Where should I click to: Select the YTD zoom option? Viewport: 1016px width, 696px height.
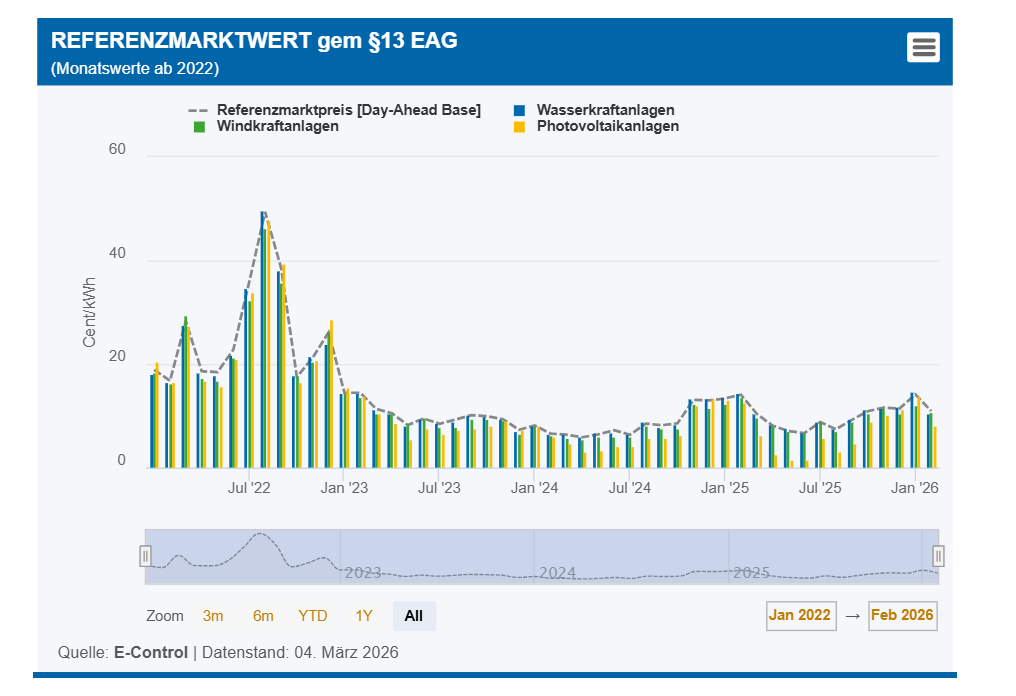tap(313, 616)
